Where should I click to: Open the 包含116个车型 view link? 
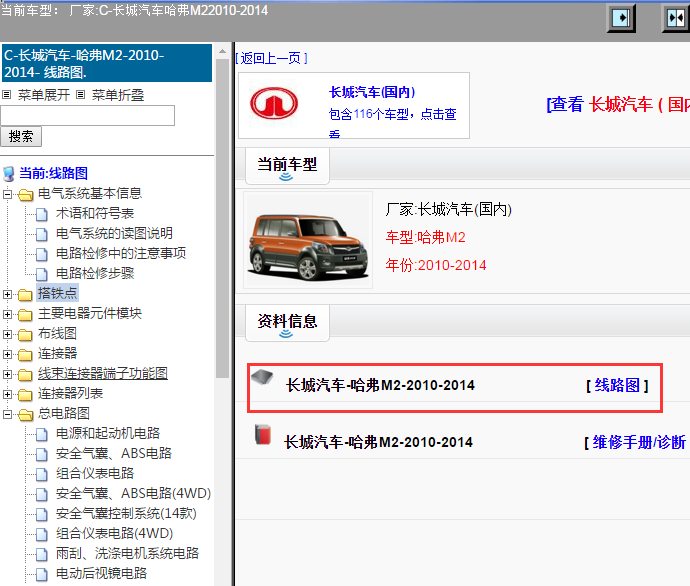pyautogui.click(x=393, y=114)
